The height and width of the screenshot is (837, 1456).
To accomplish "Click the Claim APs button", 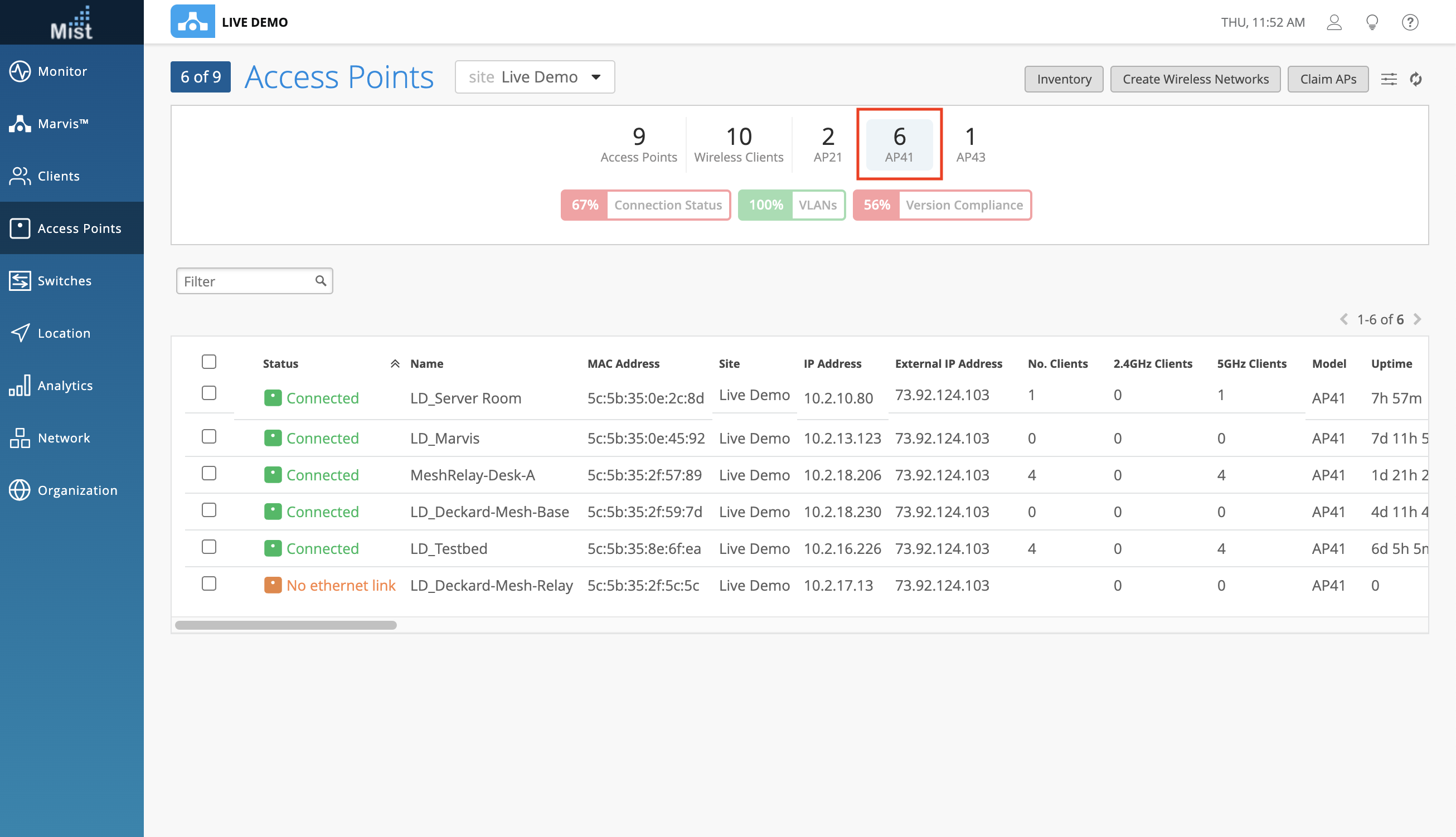I will point(1327,79).
